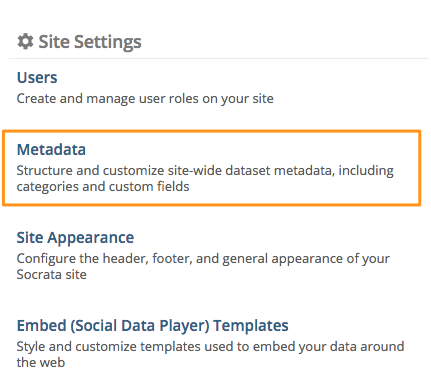The height and width of the screenshot is (386, 431).
Task: Click 'Structure and customize site-wide dataset' description line
Action: coord(205,171)
